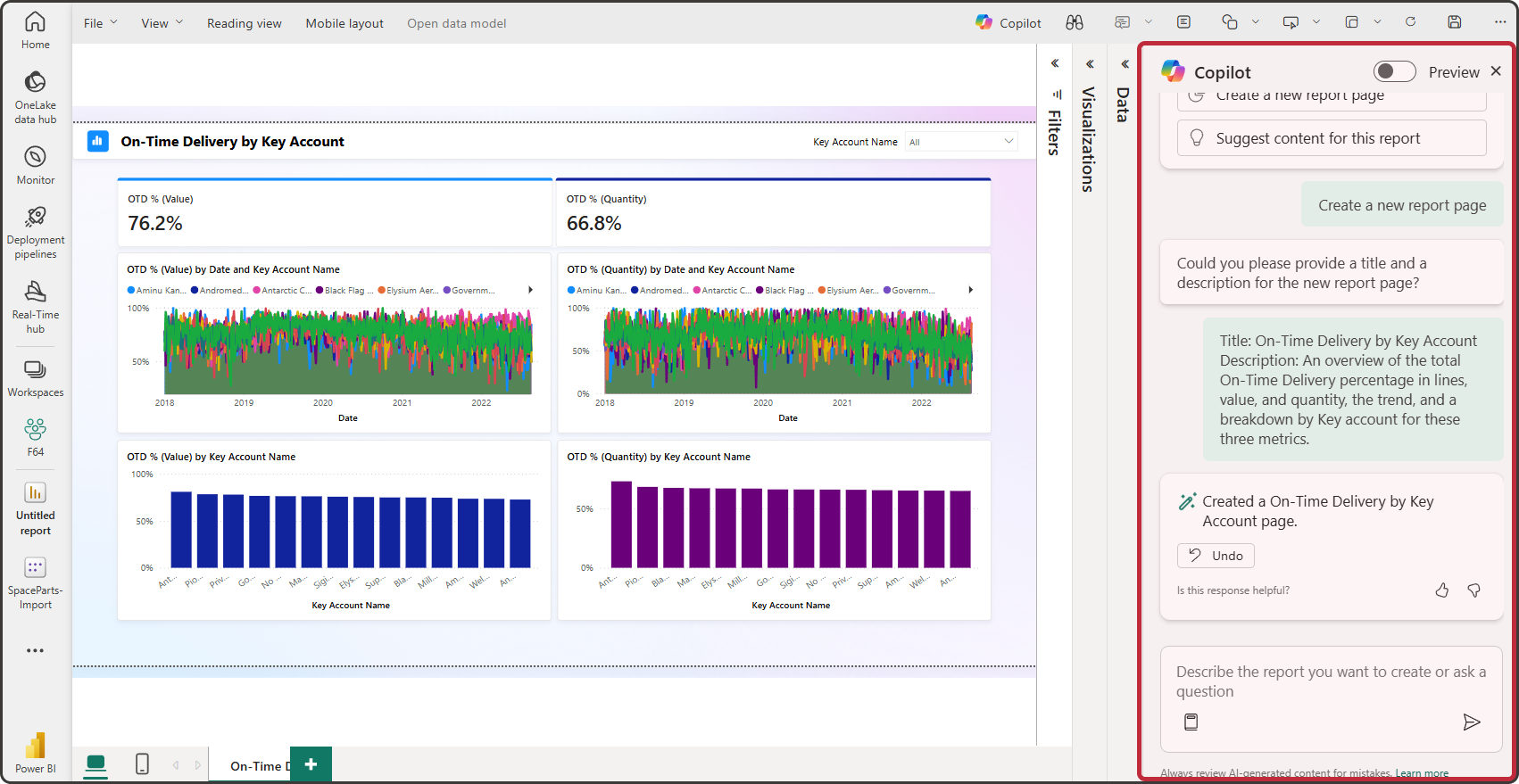This screenshot has width=1519, height=784.
Task: Select the On-Time page tab
Action: (x=250, y=765)
